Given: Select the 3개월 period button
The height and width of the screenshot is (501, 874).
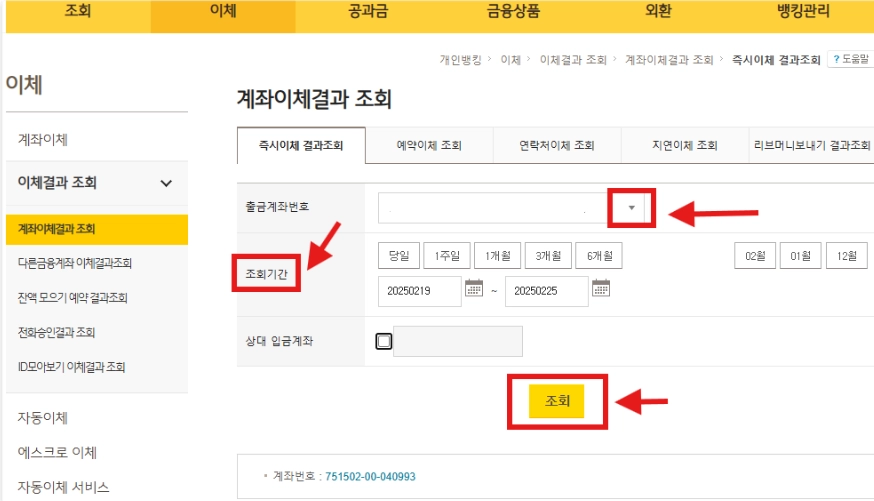Looking at the screenshot, I should [548, 256].
